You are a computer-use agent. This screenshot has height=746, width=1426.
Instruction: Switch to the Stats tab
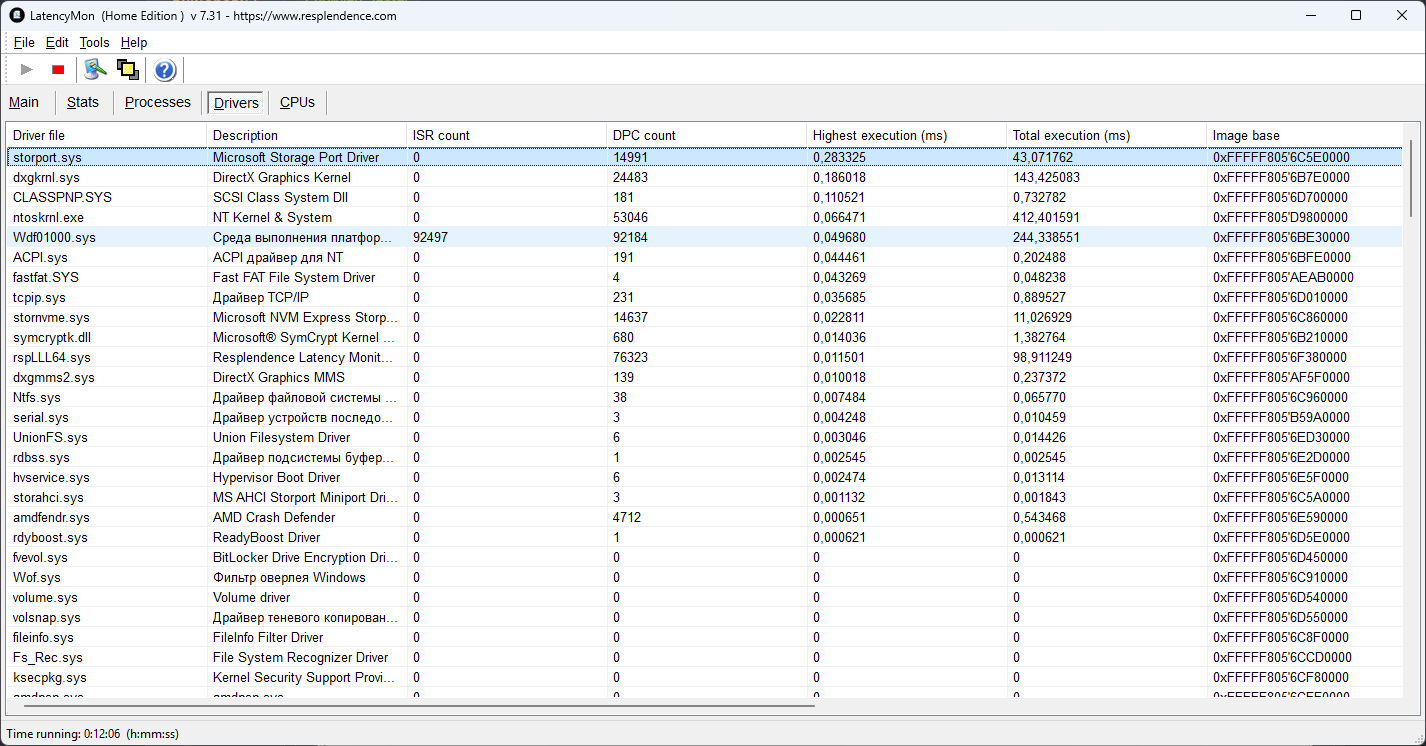(x=83, y=102)
